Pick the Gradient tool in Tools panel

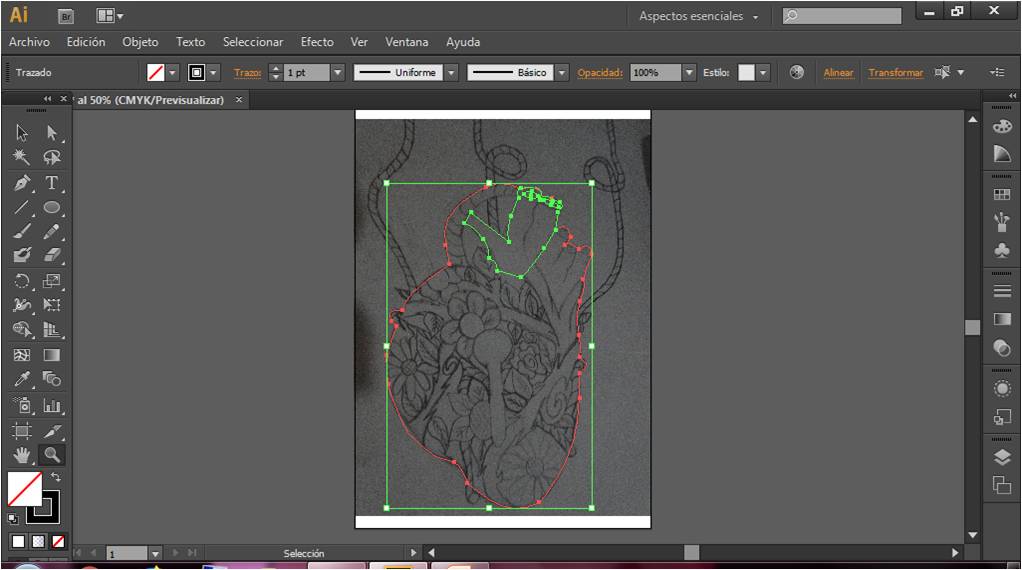pos(51,355)
